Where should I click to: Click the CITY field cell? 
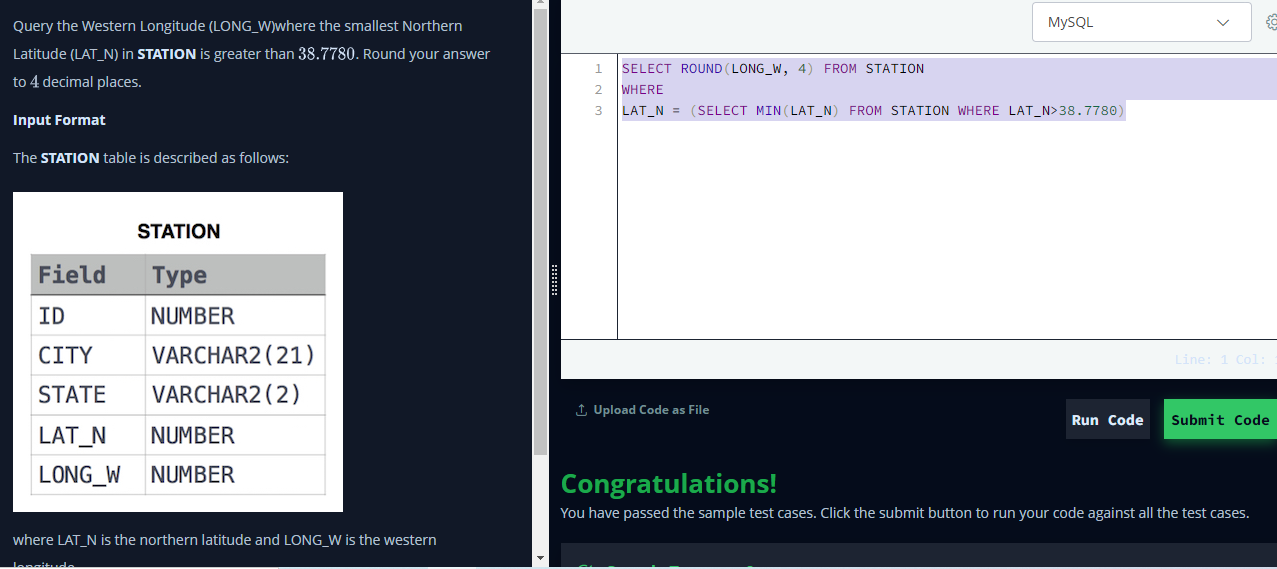click(x=88, y=355)
